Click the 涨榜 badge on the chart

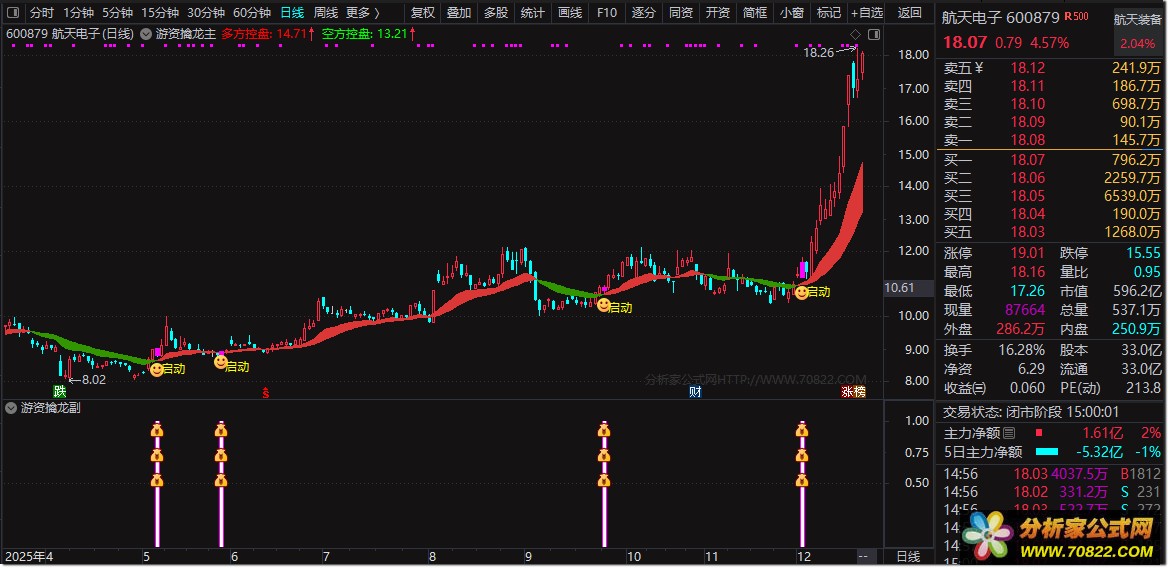click(853, 391)
